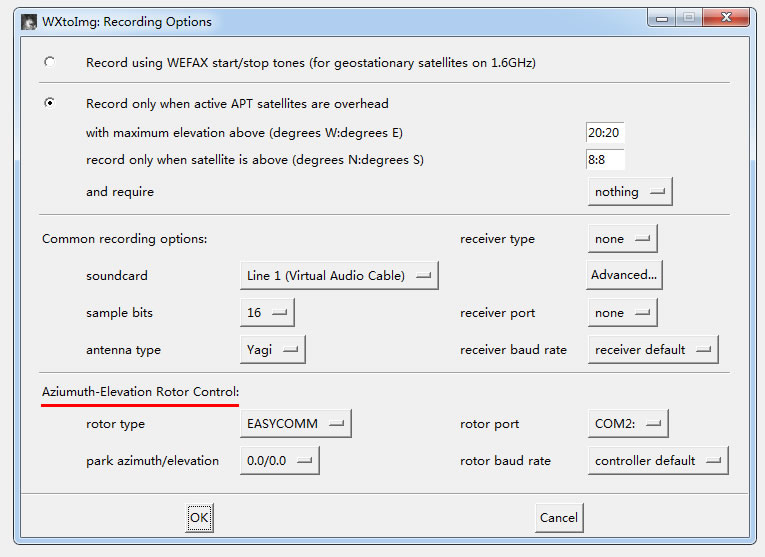
Task: Expand the rotor baud rate dropdown
Action: click(x=657, y=461)
